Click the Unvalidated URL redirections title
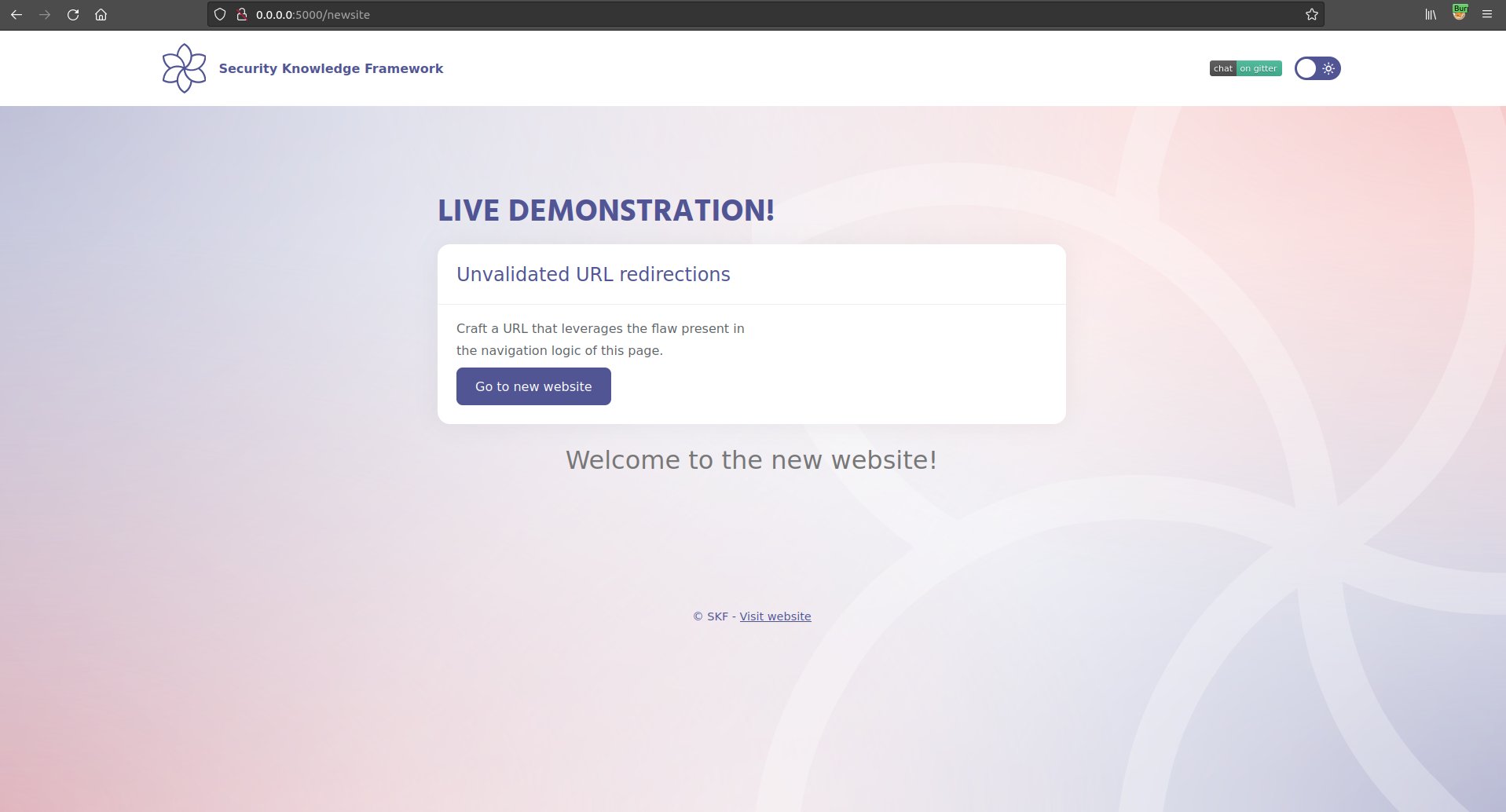This screenshot has height=812, width=1506. tap(593, 274)
